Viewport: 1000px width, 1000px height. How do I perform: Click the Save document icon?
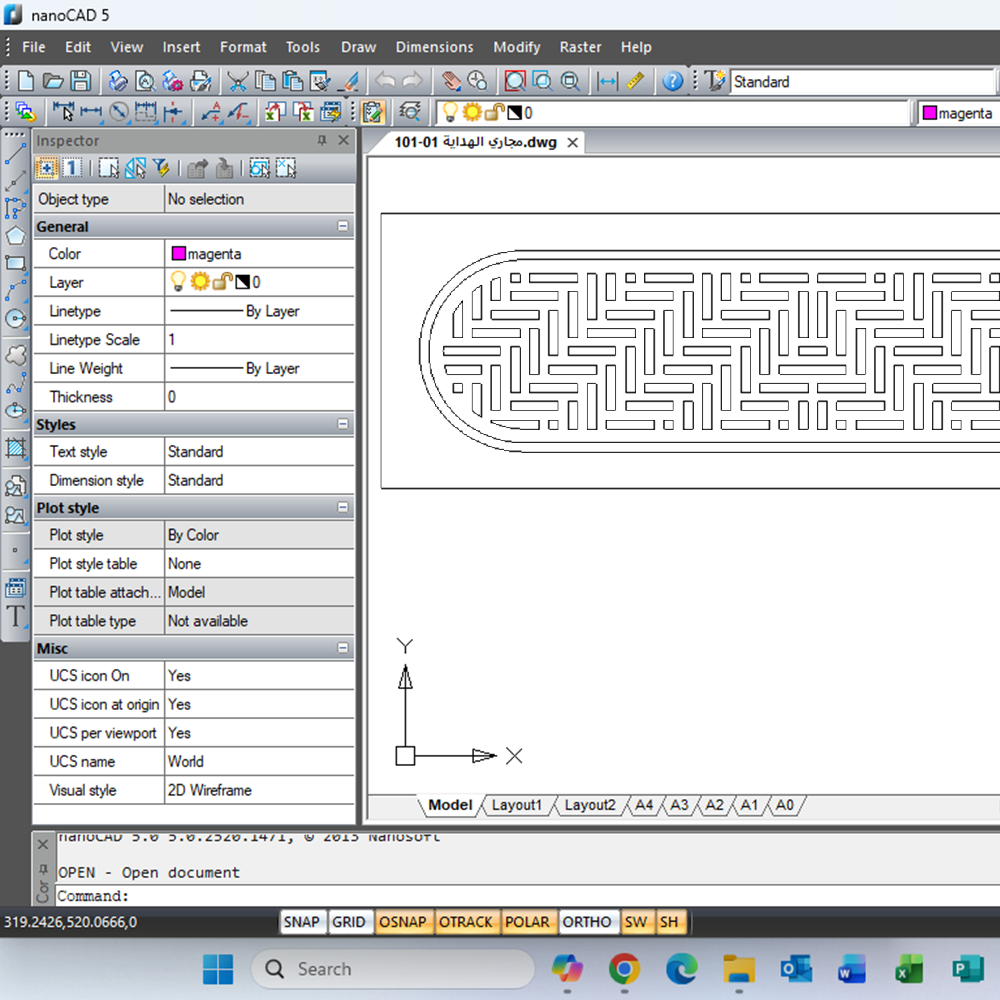point(80,81)
